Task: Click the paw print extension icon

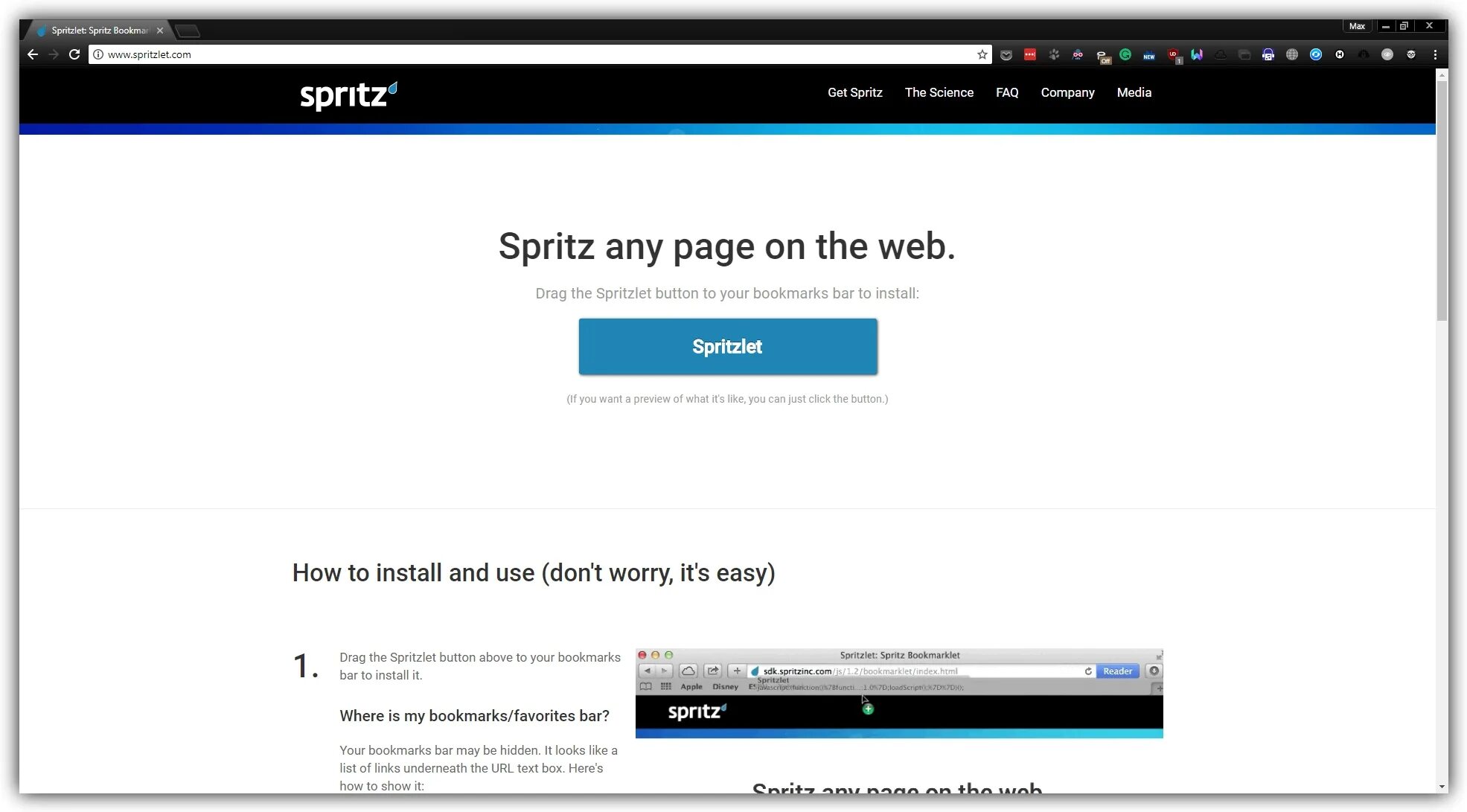Action: (x=1054, y=54)
